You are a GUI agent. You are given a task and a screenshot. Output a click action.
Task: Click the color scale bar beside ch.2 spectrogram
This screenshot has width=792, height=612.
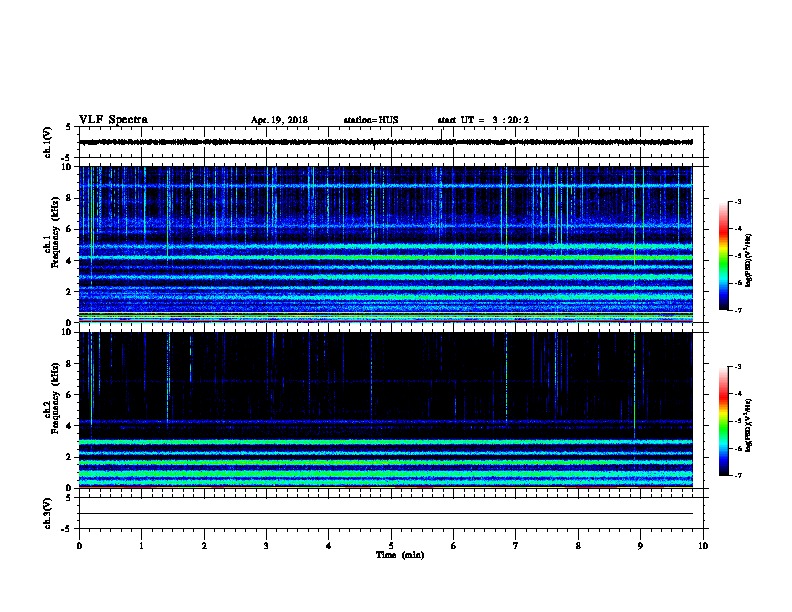(724, 421)
